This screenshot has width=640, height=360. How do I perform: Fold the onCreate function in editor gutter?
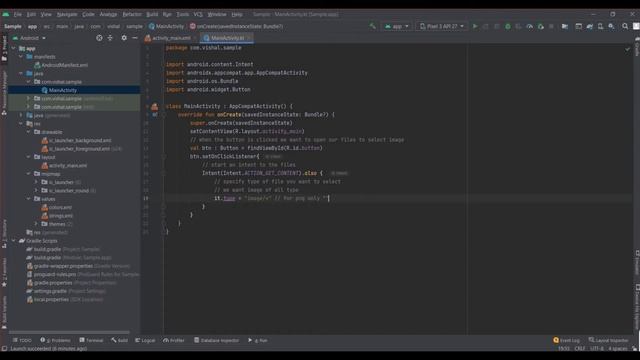(x=163, y=115)
